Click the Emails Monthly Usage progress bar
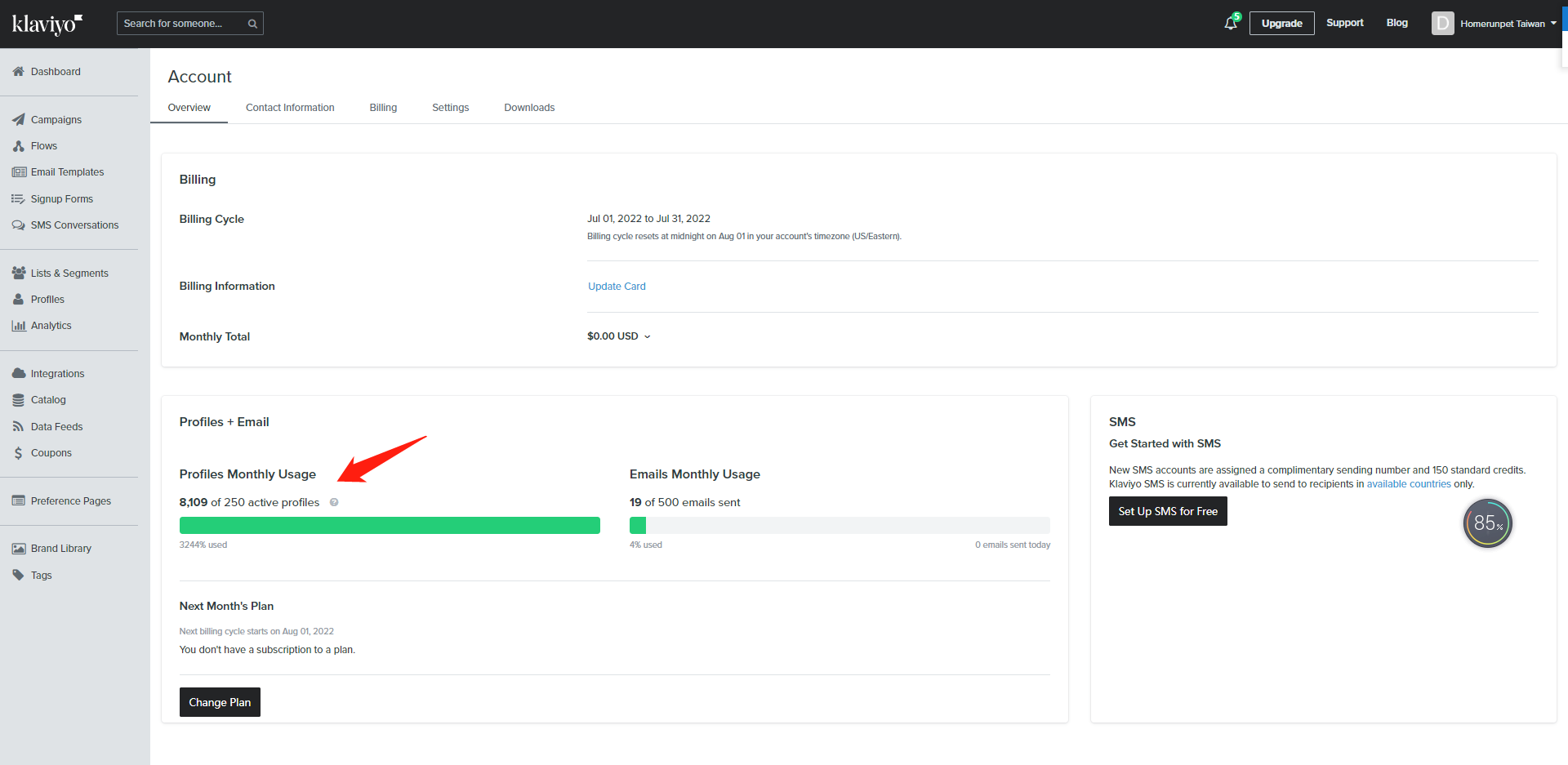This screenshot has height=765, width=1568. coord(840,526)
